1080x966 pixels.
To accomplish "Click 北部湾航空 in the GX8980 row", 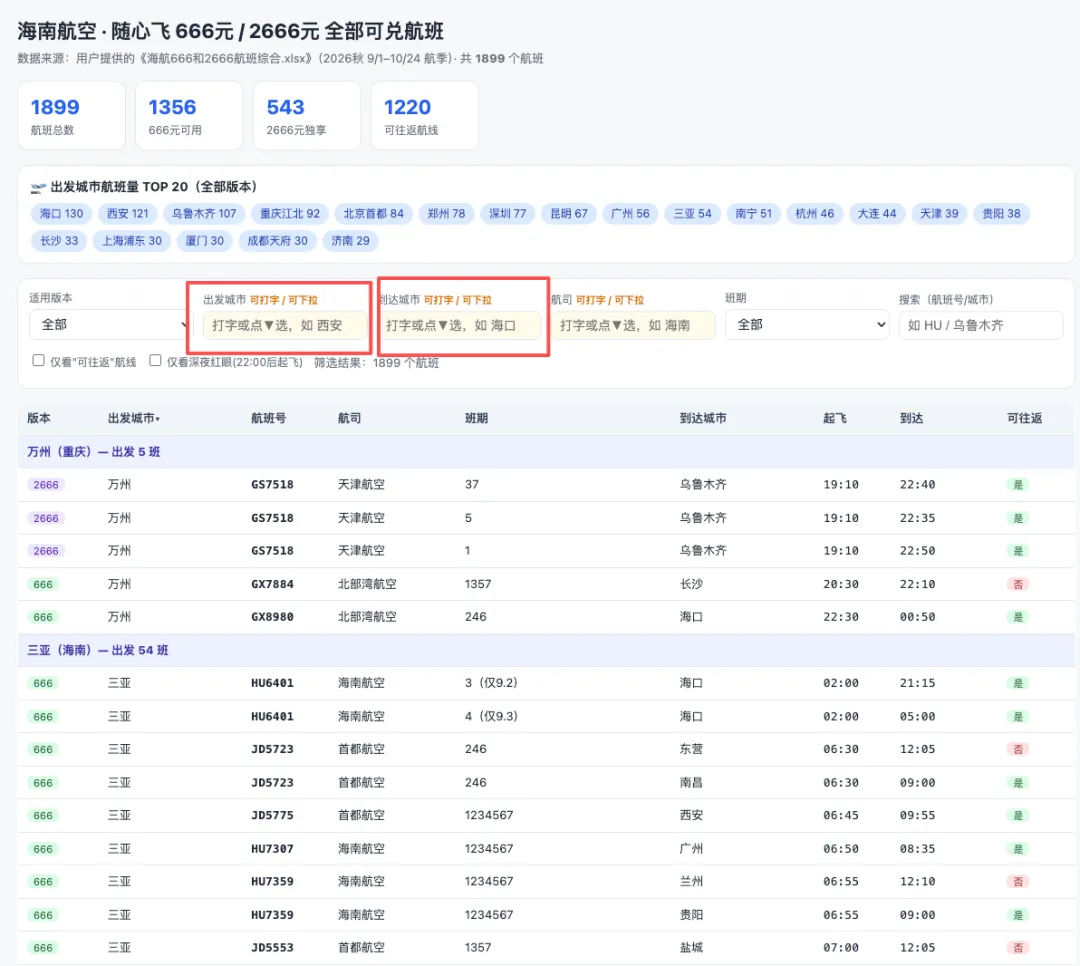I will coord(367,617).
